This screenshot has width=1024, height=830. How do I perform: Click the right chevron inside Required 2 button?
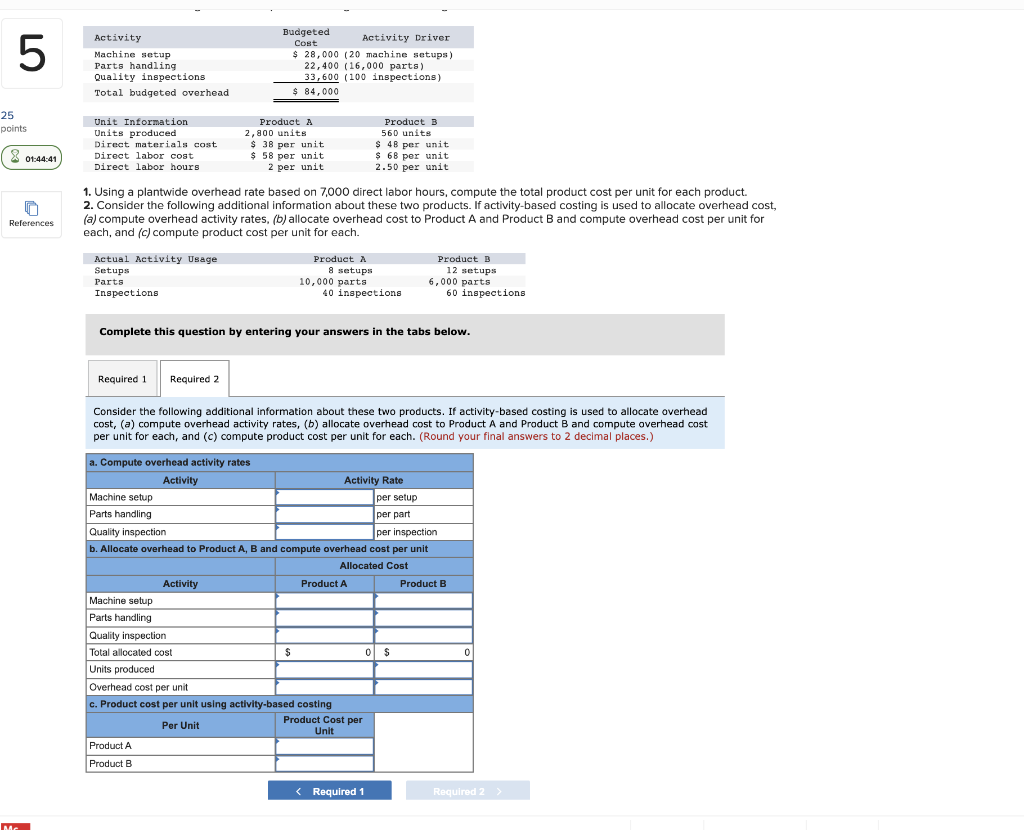(x=500, y=790)
